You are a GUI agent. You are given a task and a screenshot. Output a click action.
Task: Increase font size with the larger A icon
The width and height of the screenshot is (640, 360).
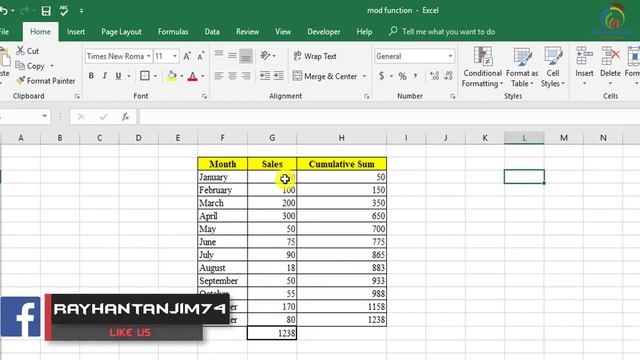tap(187, 56)
